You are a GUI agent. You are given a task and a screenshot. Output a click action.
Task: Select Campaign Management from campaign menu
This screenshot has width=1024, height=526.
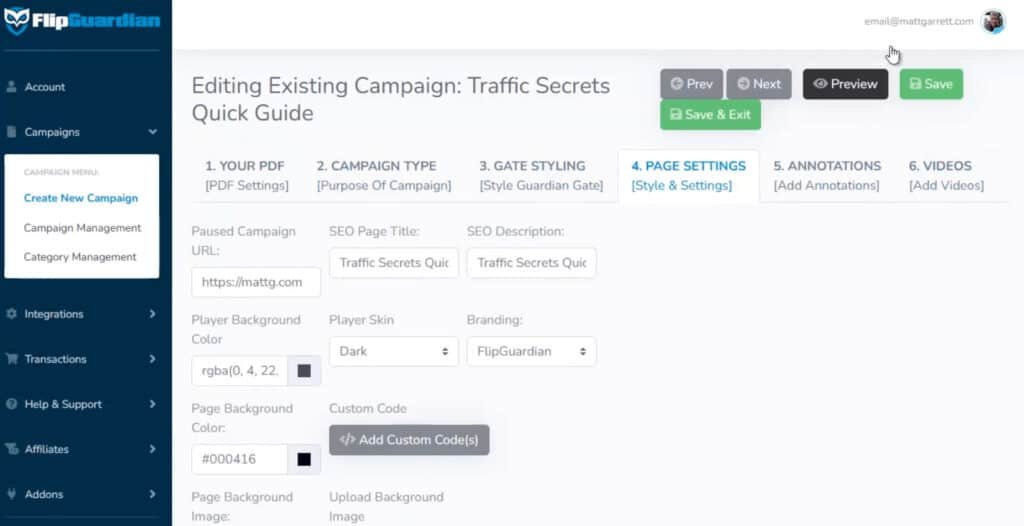click(82, 228)
